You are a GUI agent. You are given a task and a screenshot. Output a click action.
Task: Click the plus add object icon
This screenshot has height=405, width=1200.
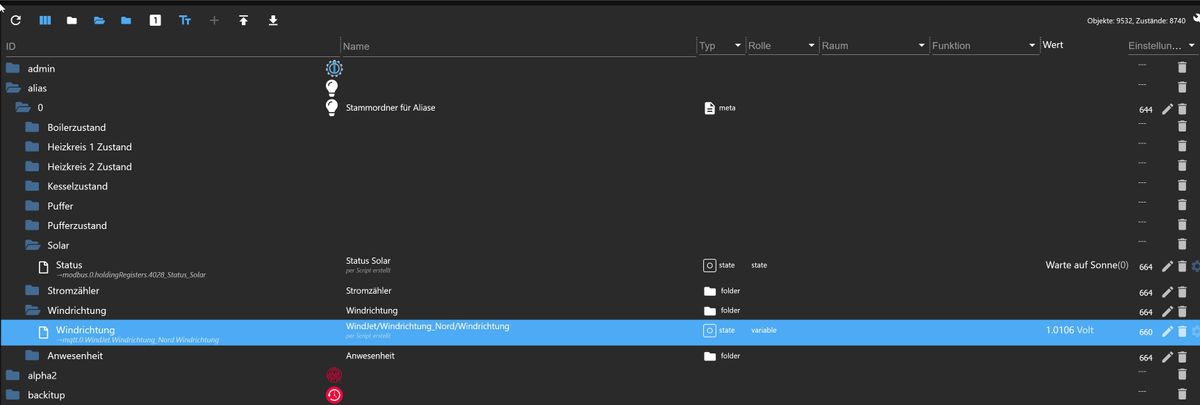[x=213, y=20]
